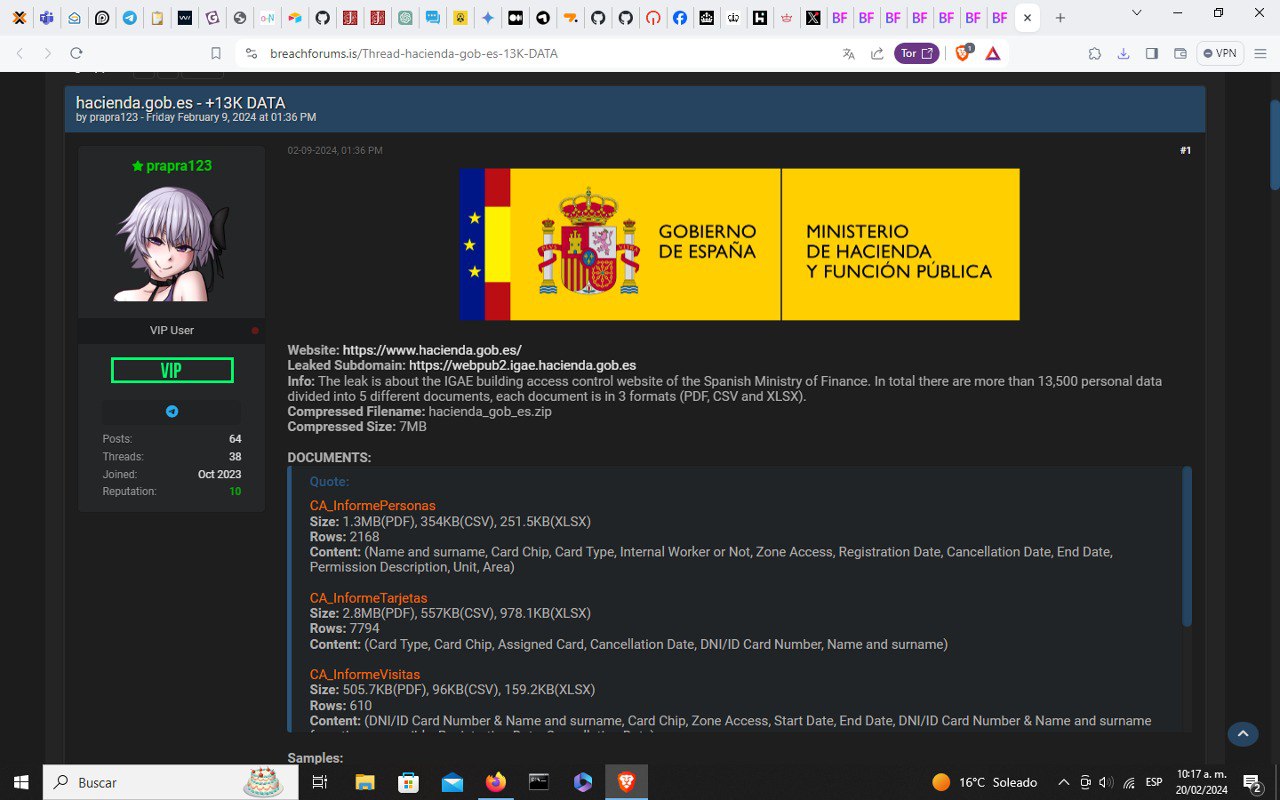Open the taskbar clock and date
The width and height of the screenshot is (1280, 800).
1201,782
